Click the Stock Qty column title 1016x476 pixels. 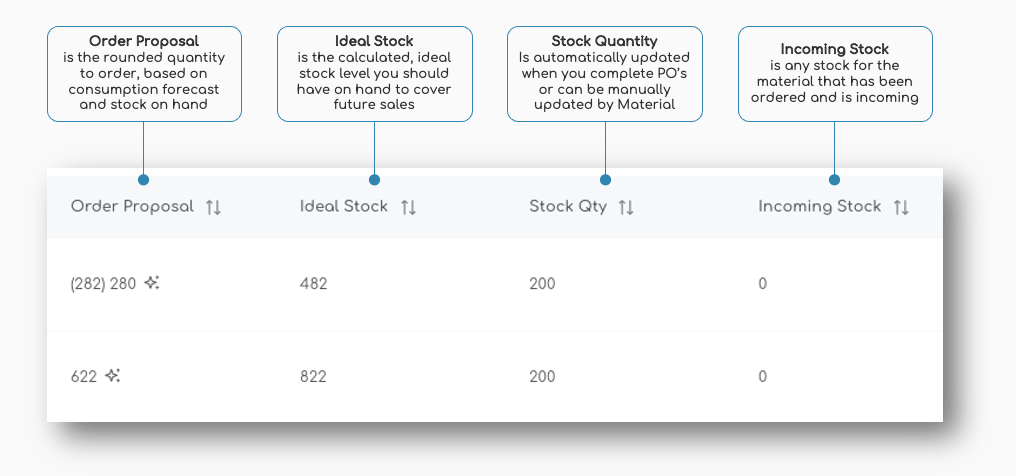(567, 207)
